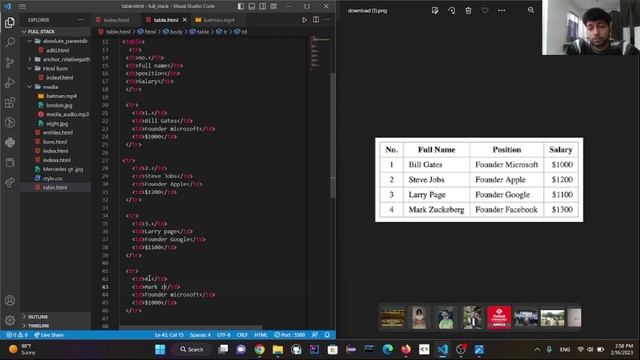Close the table.html editor tab
Viewport: 640px width, 360px height.
[185, 20]
